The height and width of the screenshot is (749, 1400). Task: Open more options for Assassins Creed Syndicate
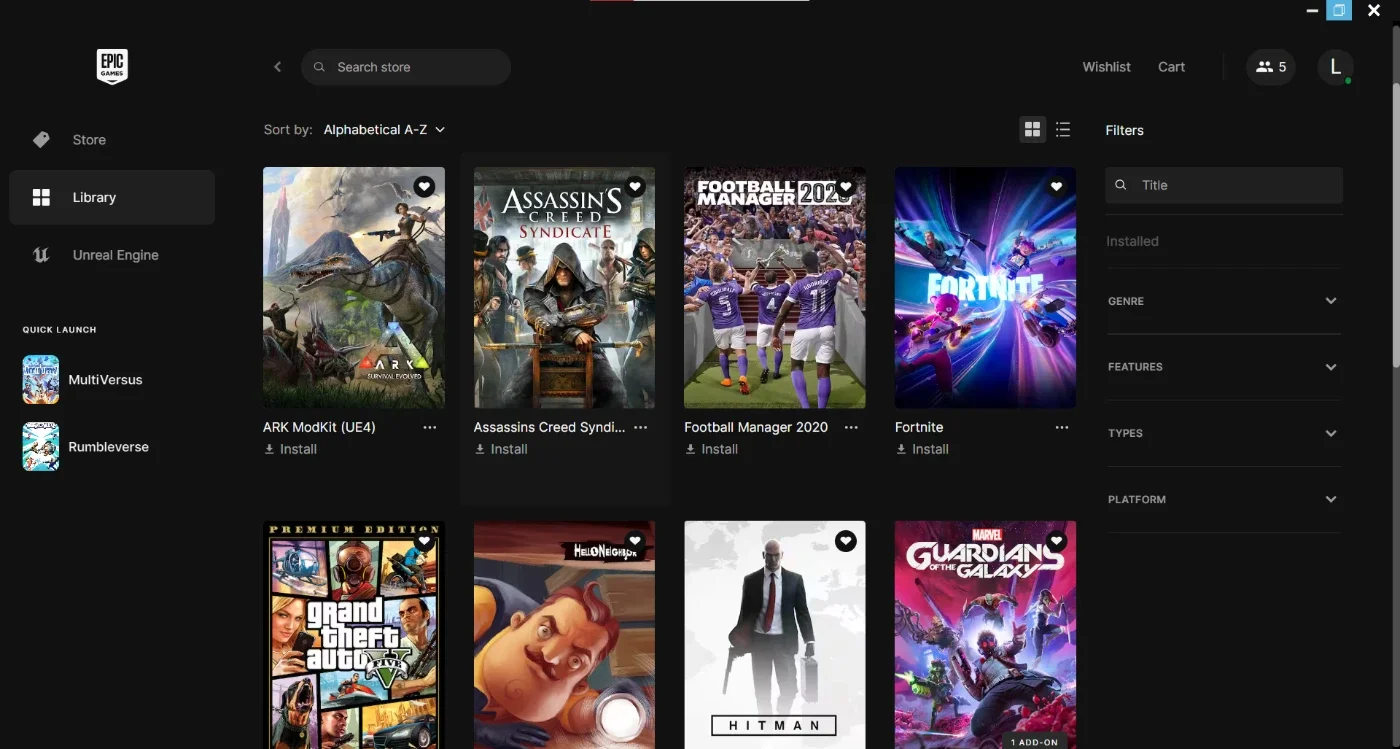coord(641,427)
